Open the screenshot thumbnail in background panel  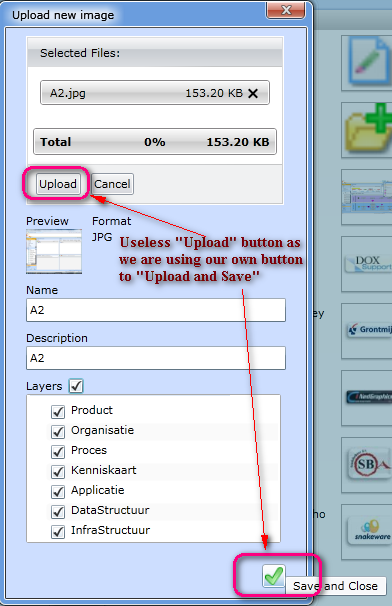tap(367, 196)
